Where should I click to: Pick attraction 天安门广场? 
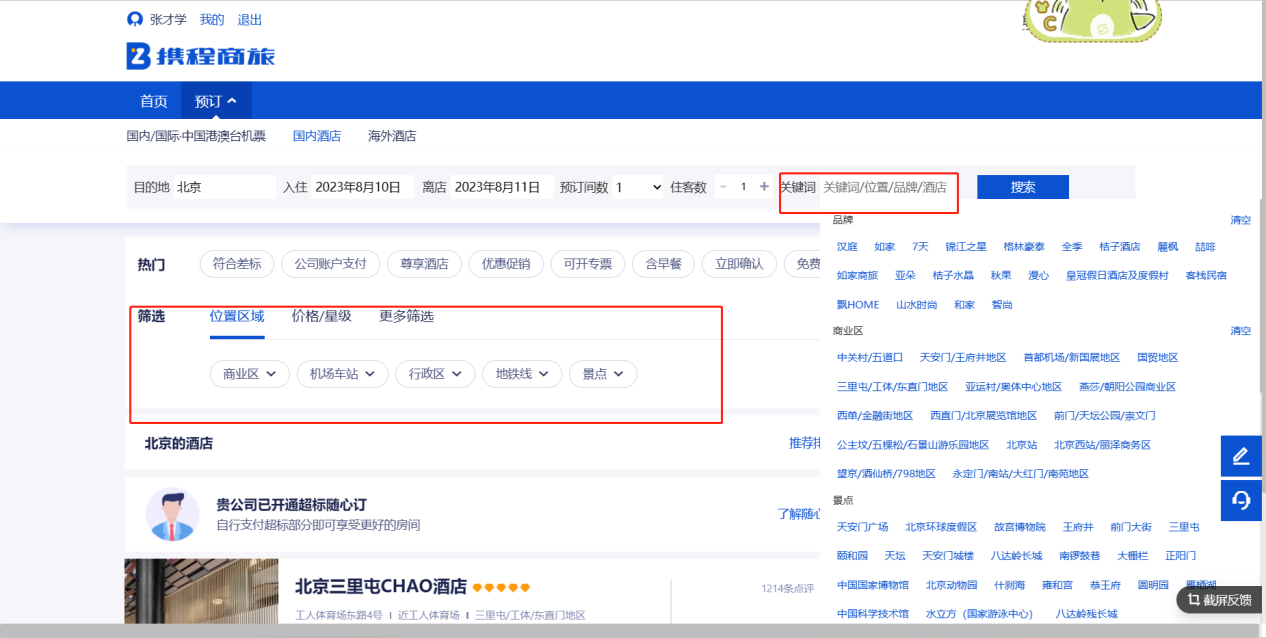point(862,526)
